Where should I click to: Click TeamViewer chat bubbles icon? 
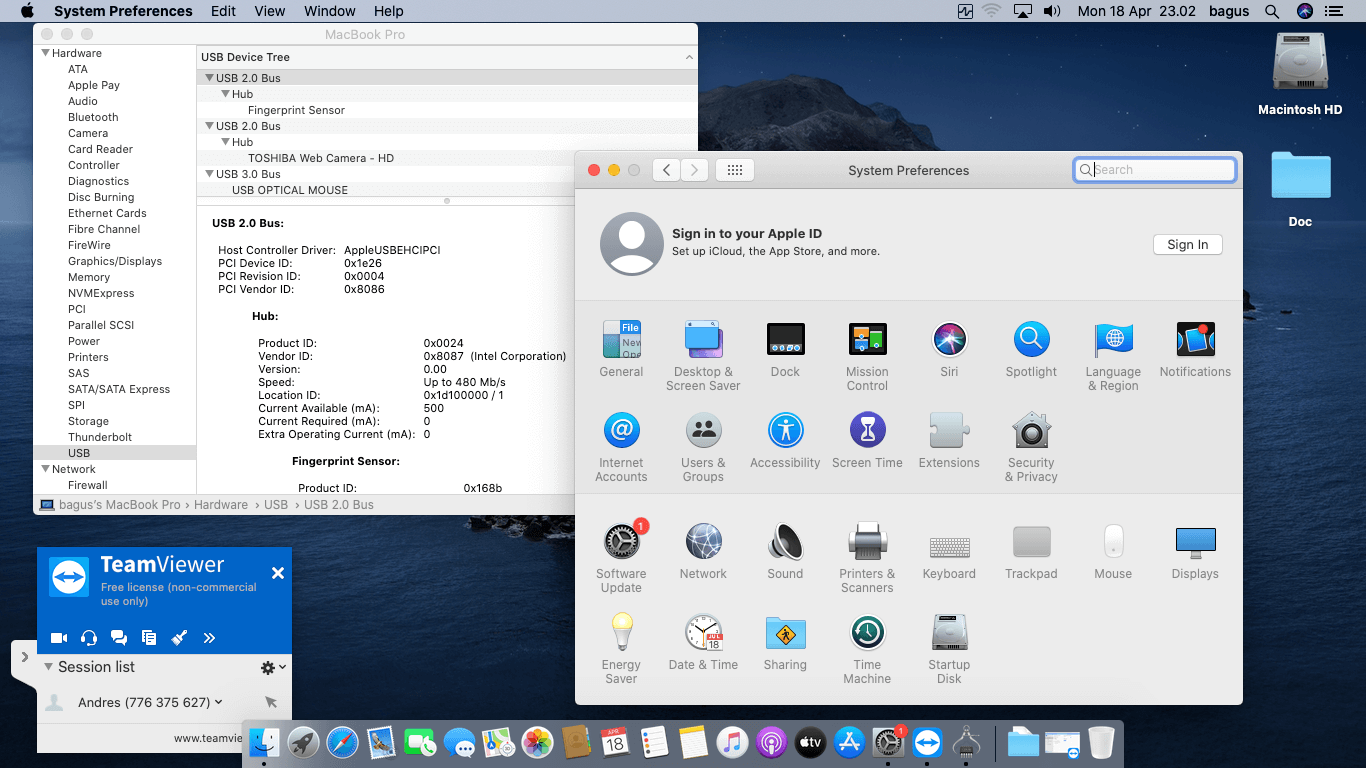119,638
